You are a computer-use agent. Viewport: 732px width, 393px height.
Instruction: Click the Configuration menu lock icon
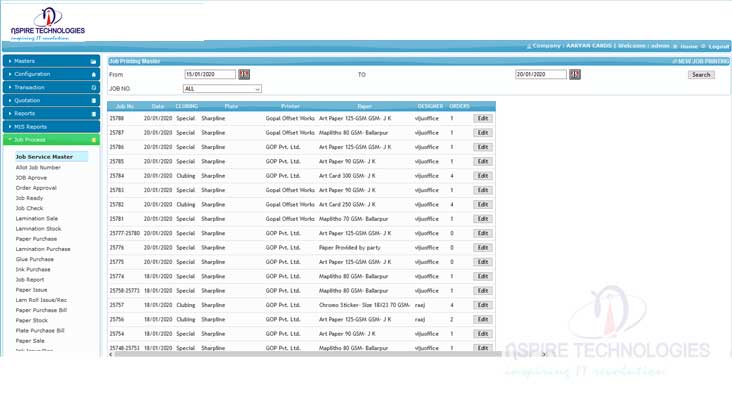point(93,74)
